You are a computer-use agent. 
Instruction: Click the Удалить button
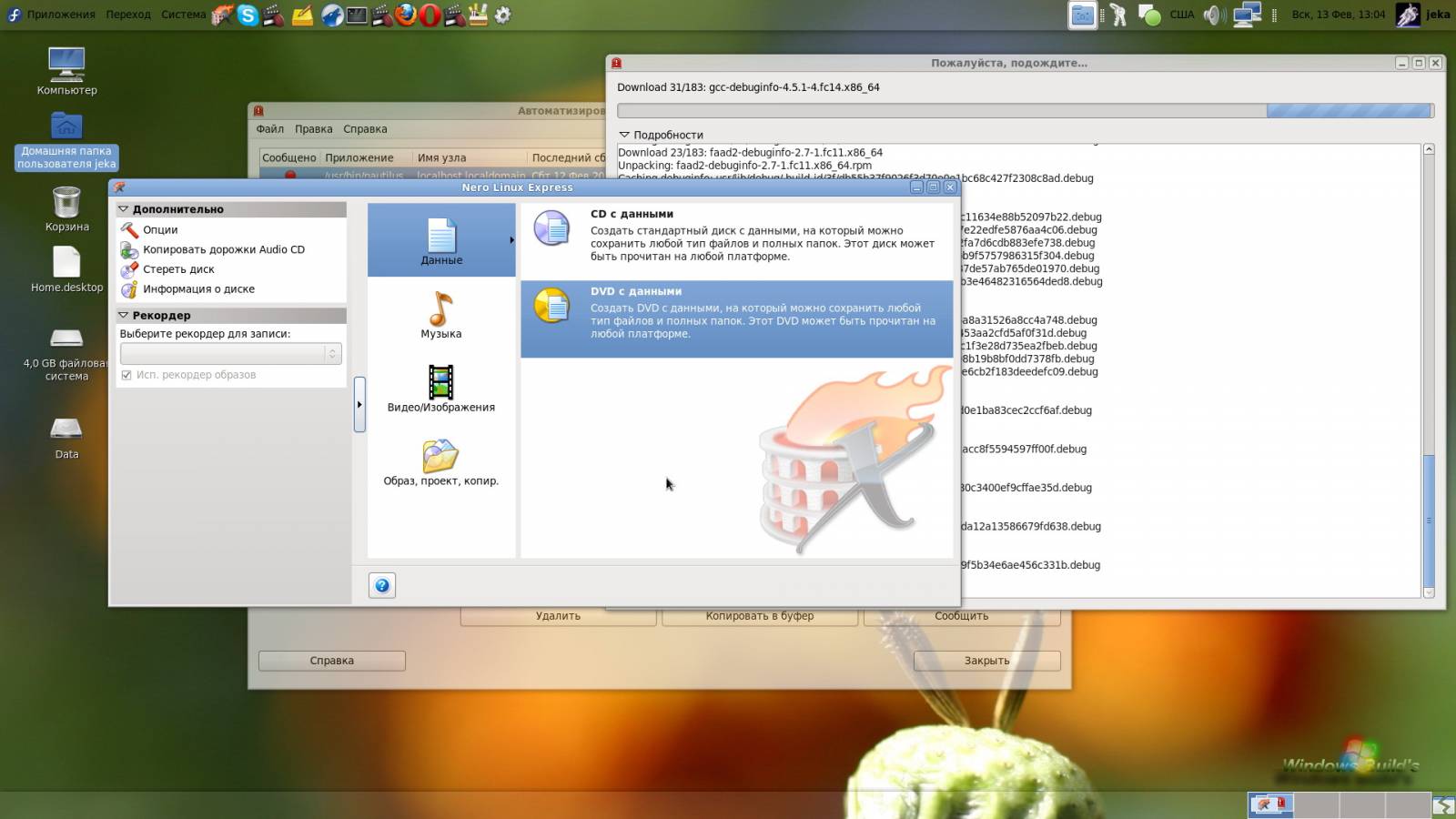tap(558, 616)
